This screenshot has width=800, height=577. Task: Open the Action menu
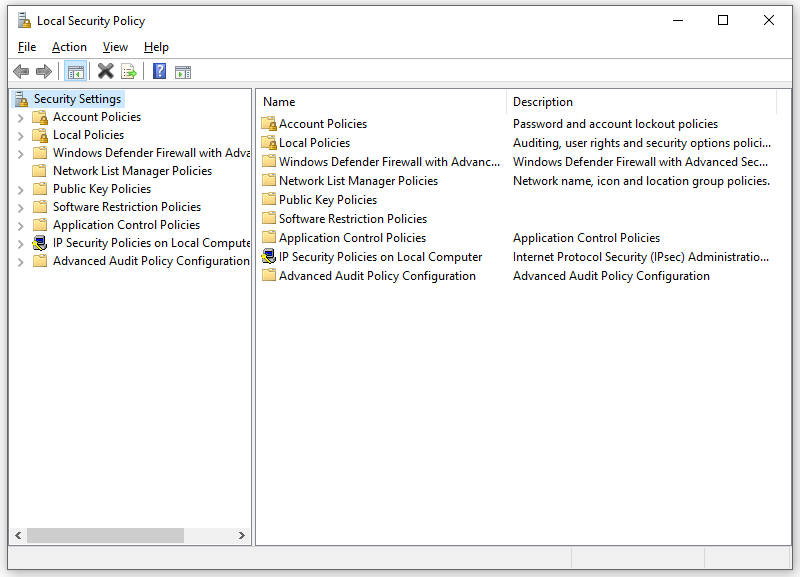coord(69,47)
